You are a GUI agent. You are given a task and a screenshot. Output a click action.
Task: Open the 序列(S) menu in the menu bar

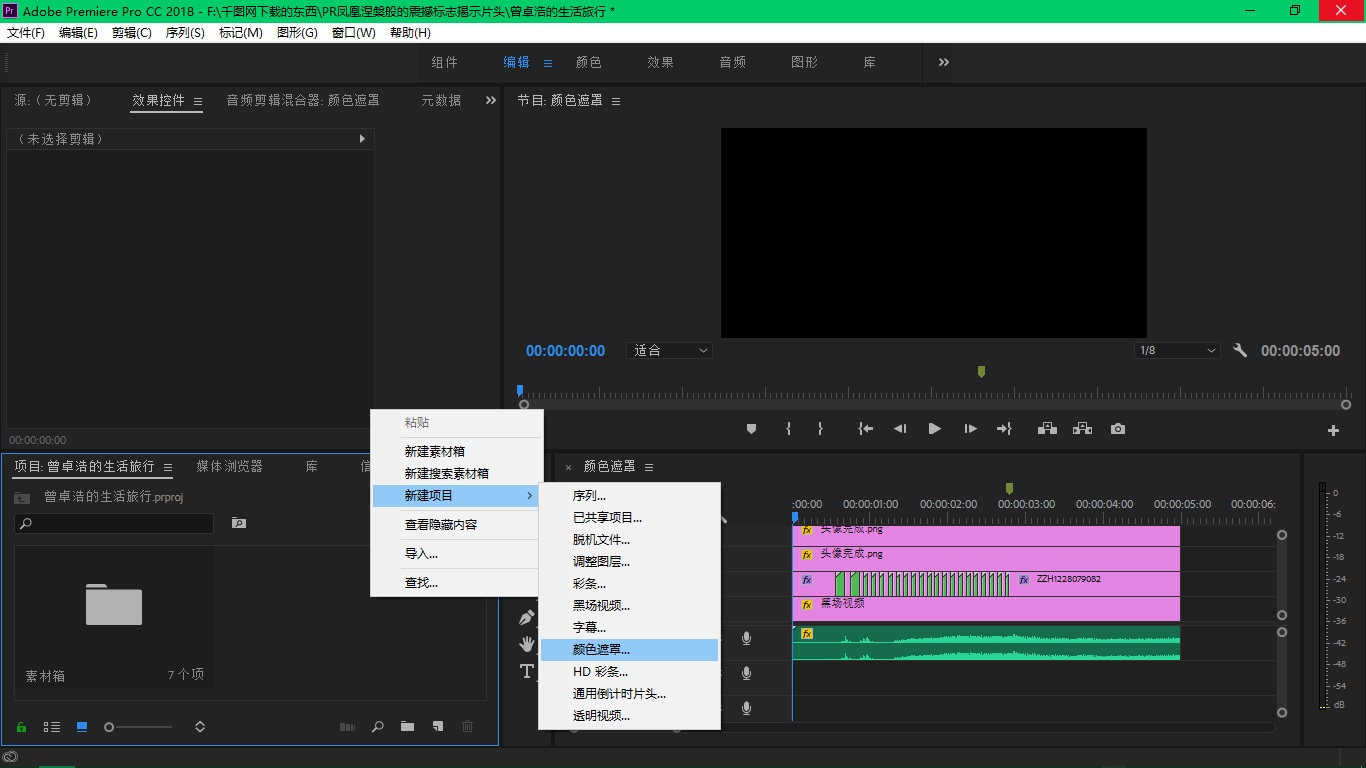tap(185, 32)
